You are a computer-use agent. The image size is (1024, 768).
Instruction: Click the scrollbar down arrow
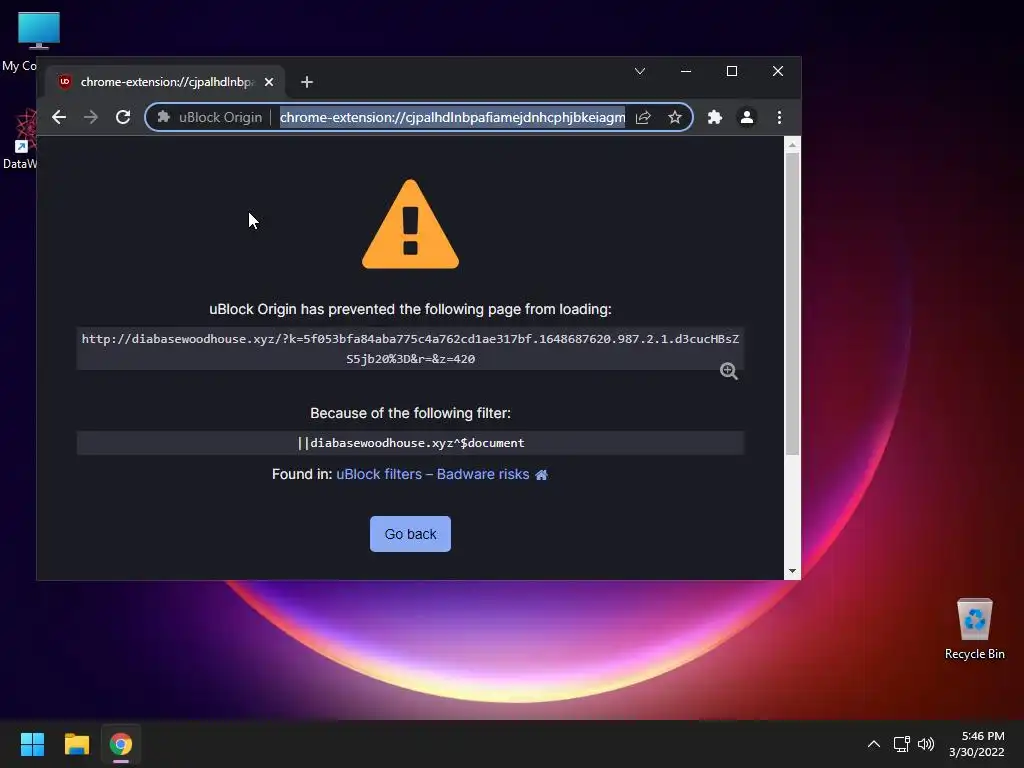tap(792, 571)
